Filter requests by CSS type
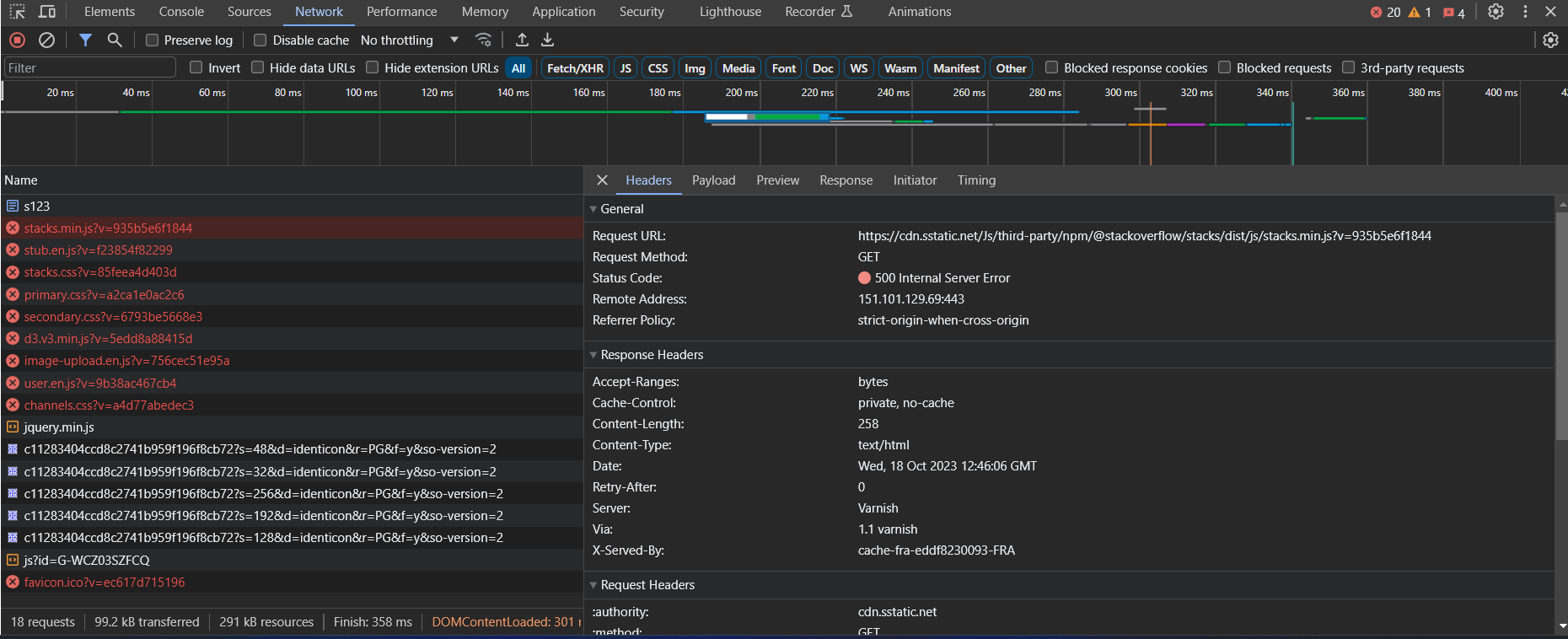This screenshot has height=639, width=1568. pyautogui.click(x=658, y=68)
